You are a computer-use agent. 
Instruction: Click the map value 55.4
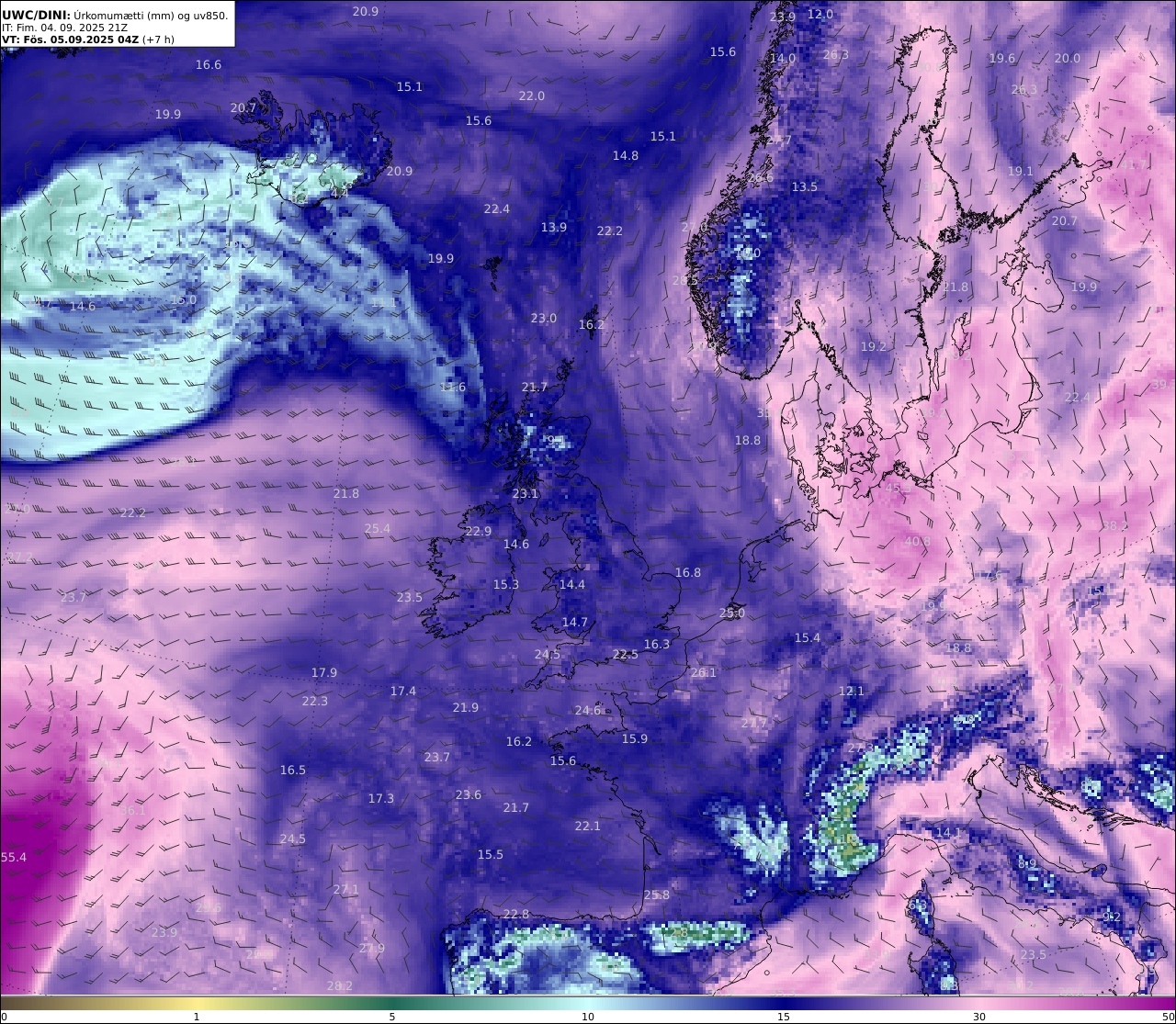tap(14, 858)
